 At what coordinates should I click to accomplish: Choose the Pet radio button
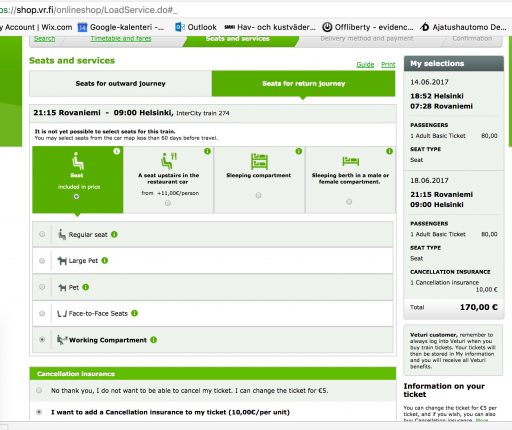pos(42,287)
